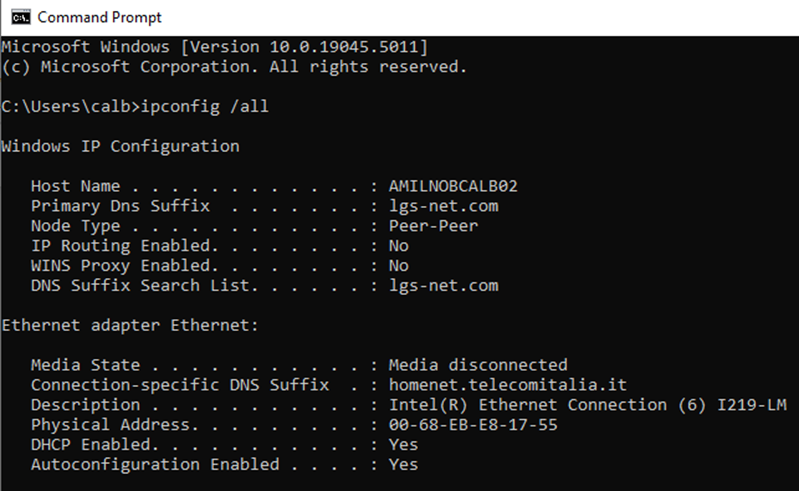Click the IP Routing Enabled No value
Image resolution: width=799 pixels, height=491 pixels.
[x=399, y=246]
